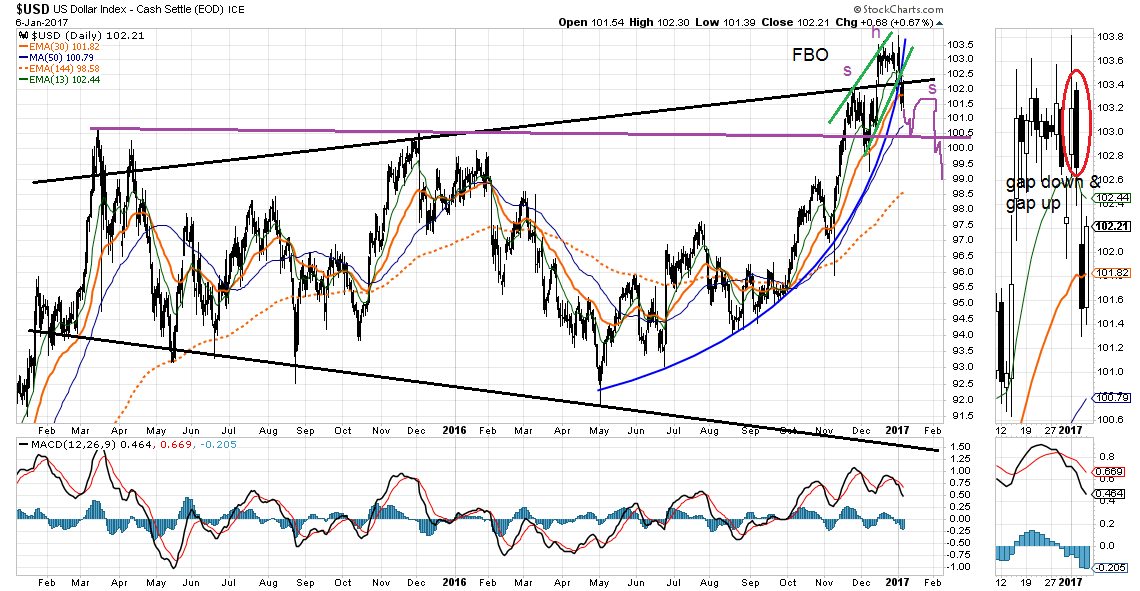
Task: Click the "FBO" annotation text
Action: coord(810,55)
